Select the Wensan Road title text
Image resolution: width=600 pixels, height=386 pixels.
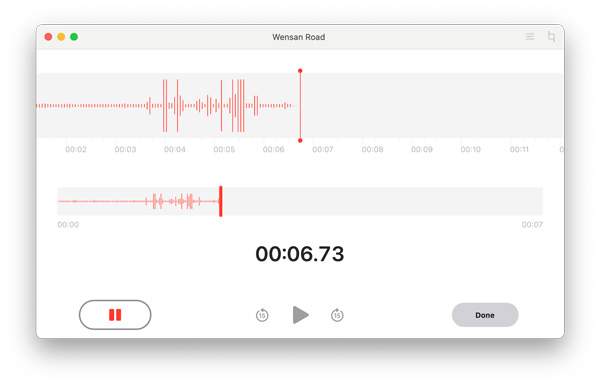point(298,37)
